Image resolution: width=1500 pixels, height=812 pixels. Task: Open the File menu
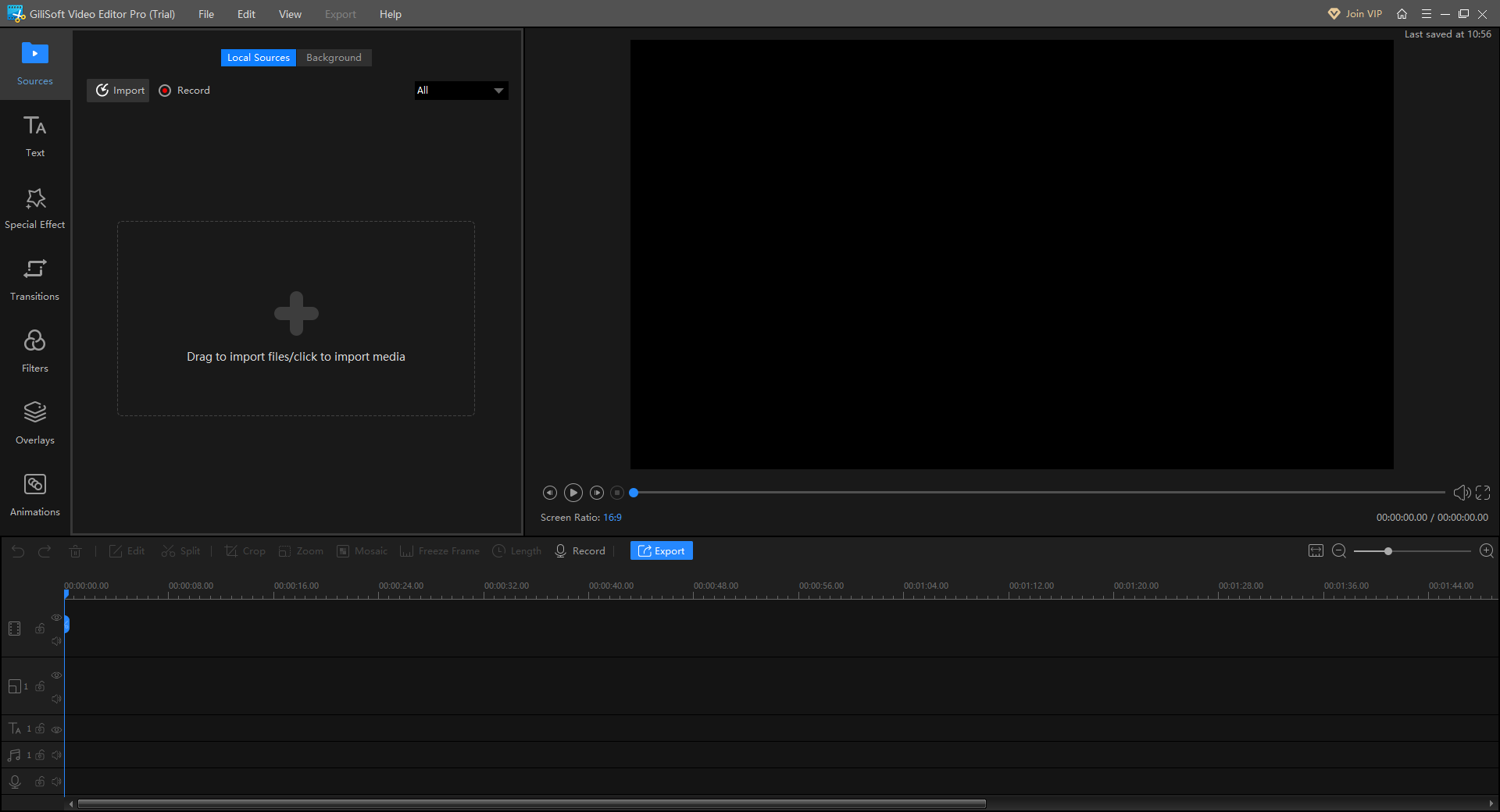pyautogui.click(x=206, y=14)
